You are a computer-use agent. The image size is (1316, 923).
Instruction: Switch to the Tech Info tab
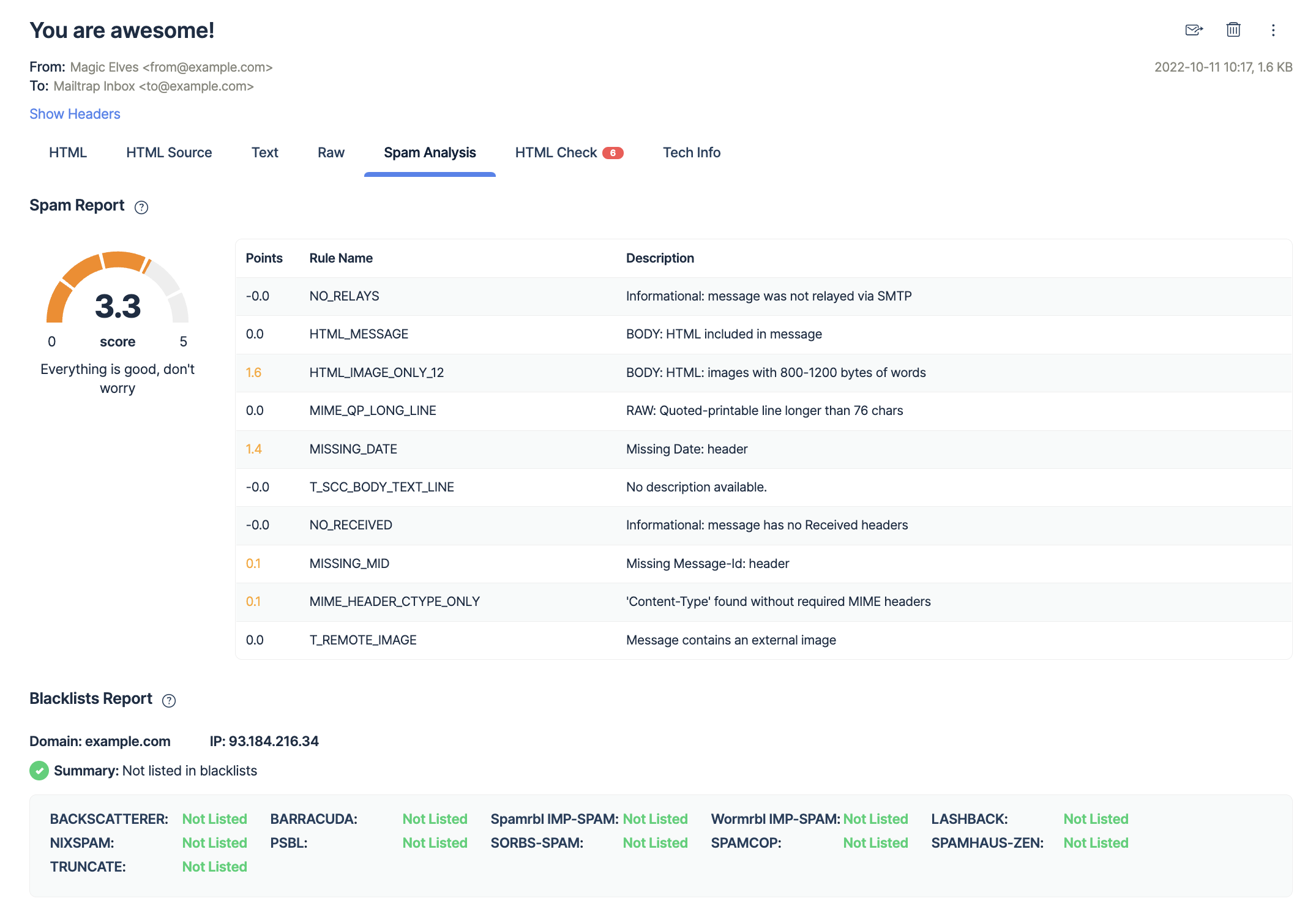(x=694, y=152)
